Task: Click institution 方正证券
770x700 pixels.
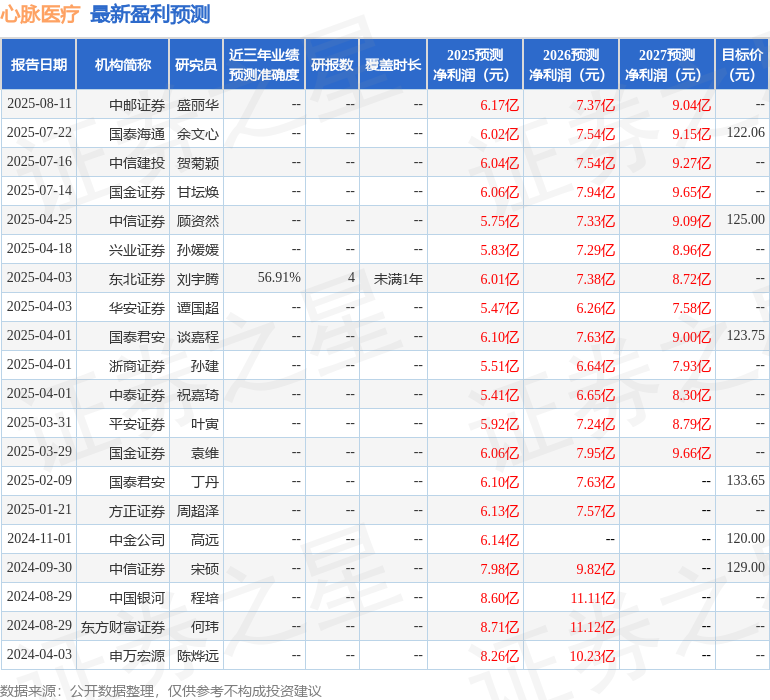Action: tap(137, 511)
